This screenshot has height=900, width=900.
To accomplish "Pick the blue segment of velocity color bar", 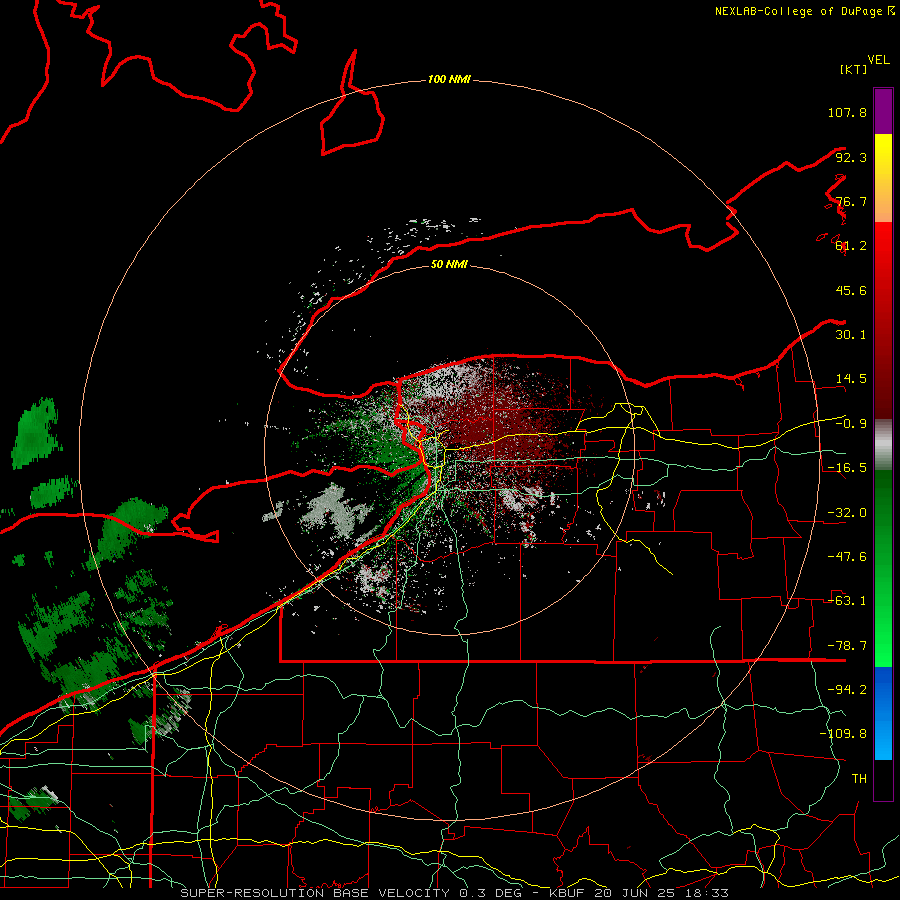I will pos(883,713).
